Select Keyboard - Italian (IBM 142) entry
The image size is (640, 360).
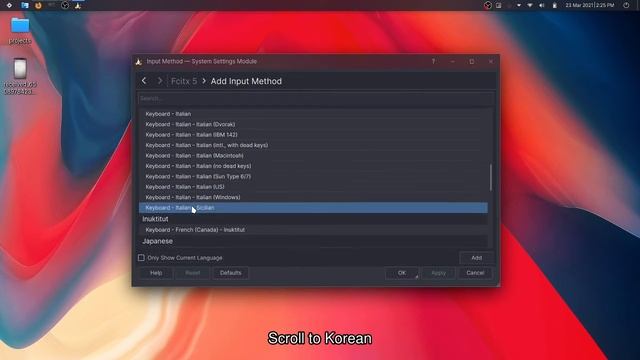point(313,135)
